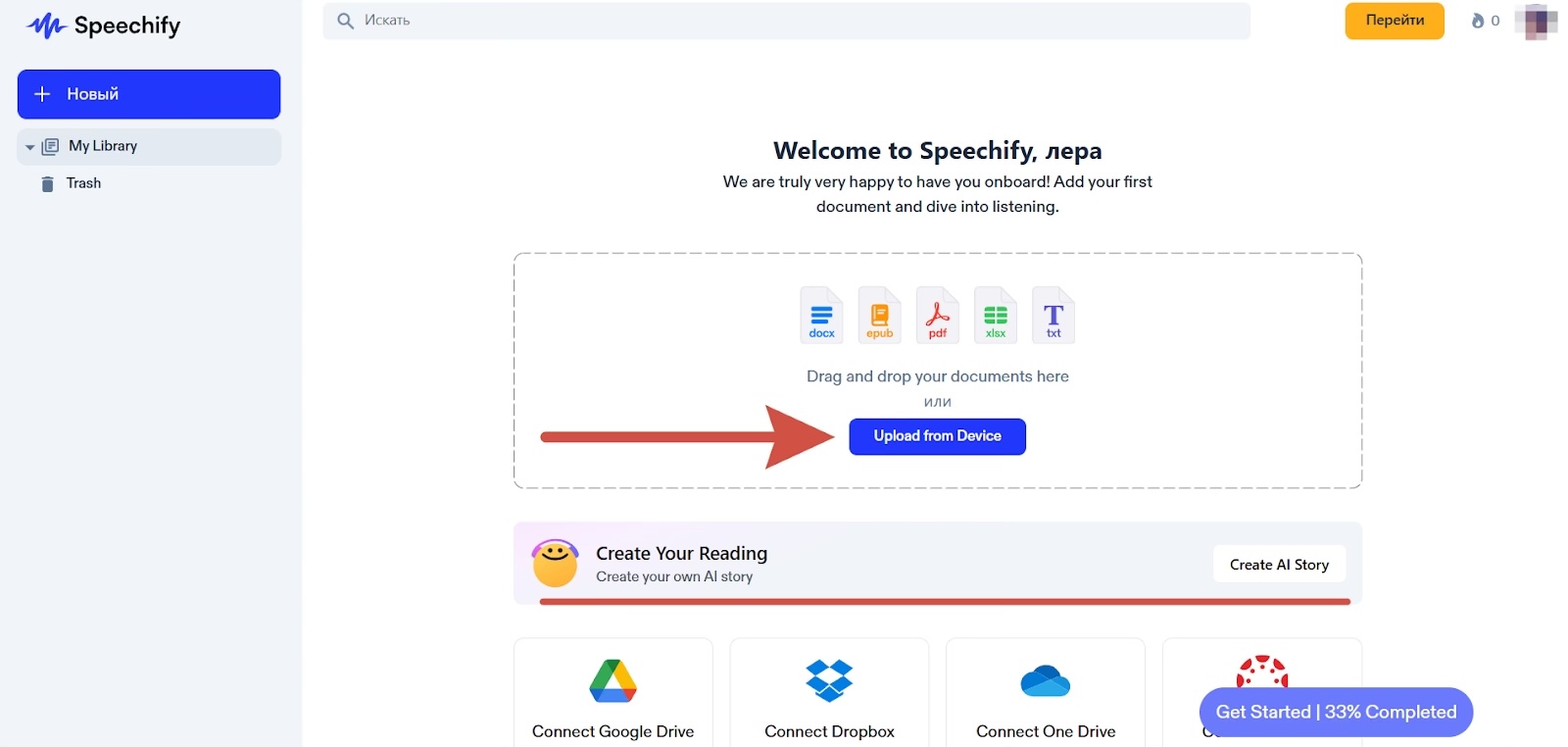
Task: Open the Trash folder
Action: [83, 183]
